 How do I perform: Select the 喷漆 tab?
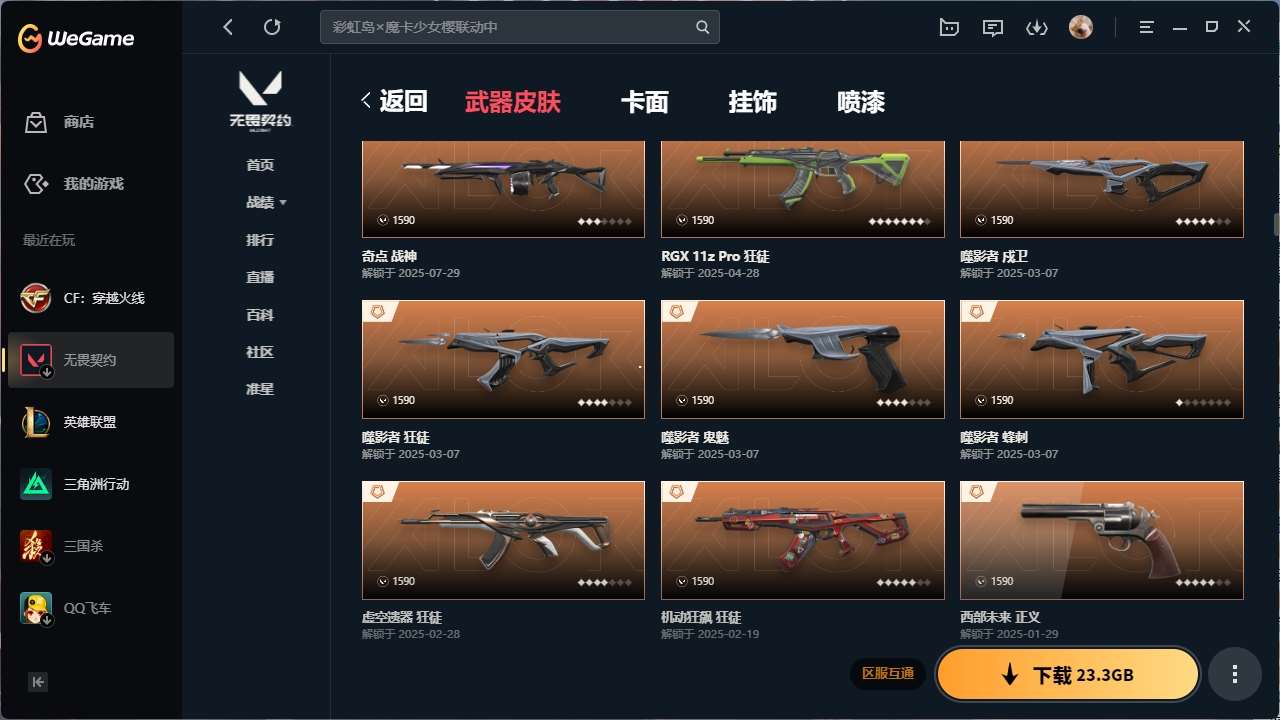coord(861,102)
